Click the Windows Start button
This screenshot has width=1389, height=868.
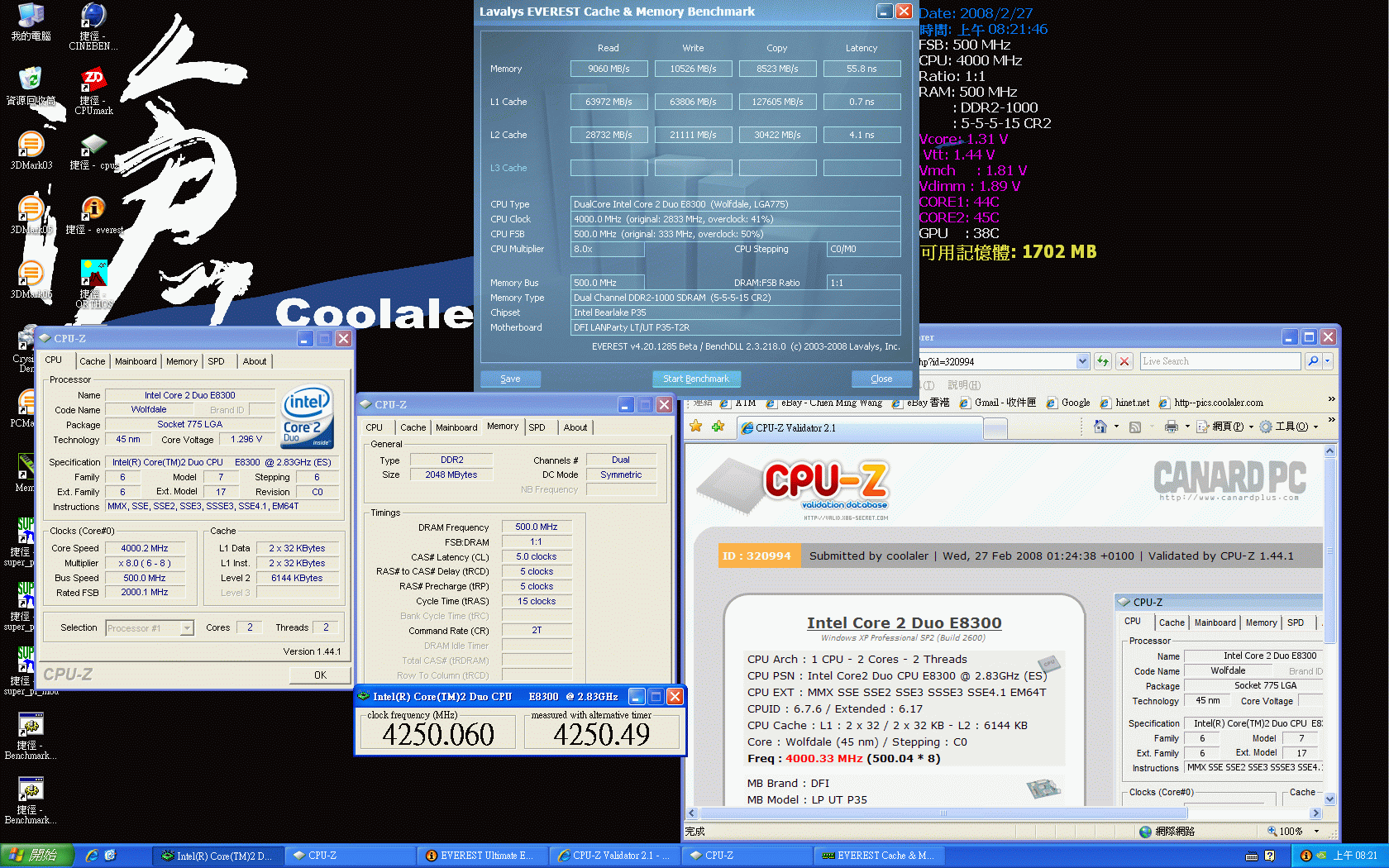[x=37, y=856]
